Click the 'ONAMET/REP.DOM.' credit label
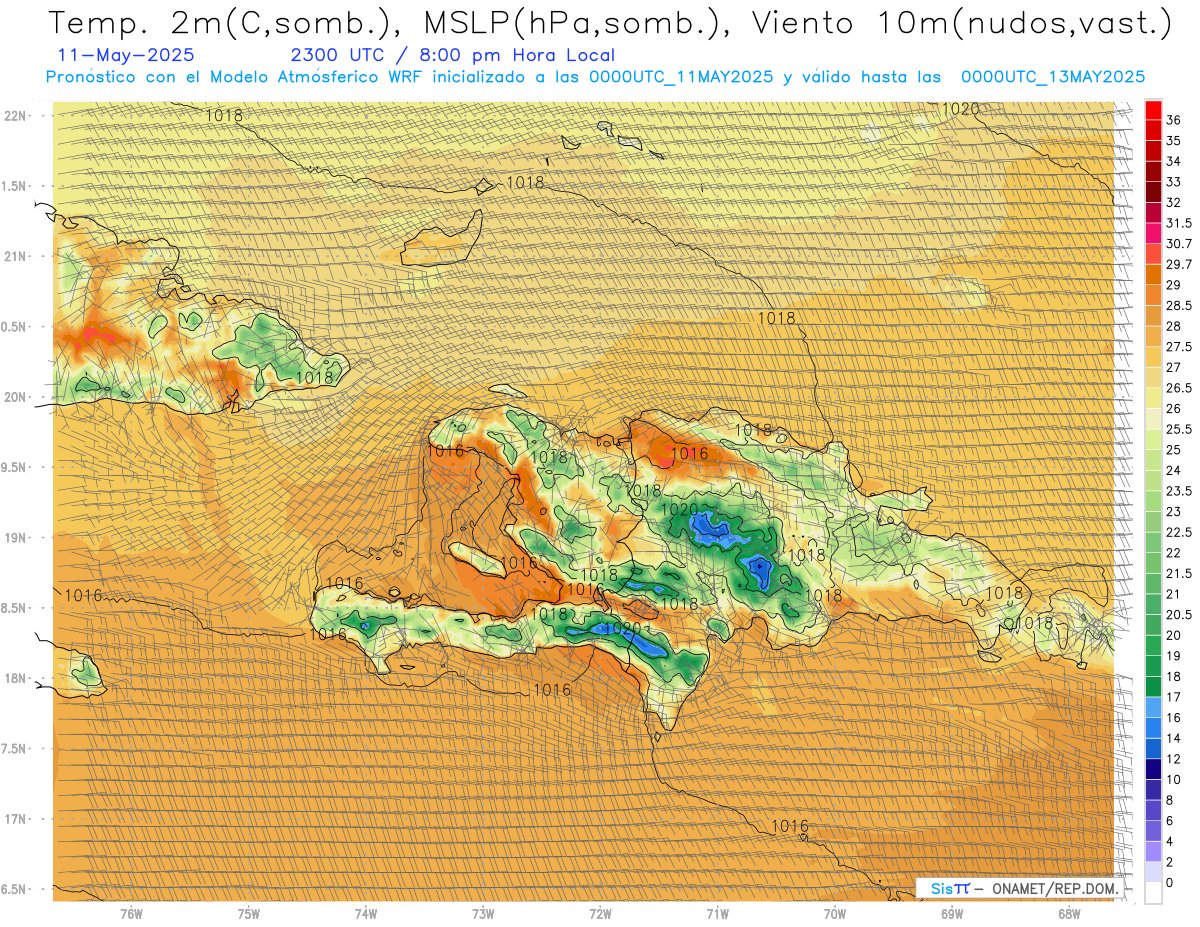Image resolution: width=1200 pixels, height=927 pixels. tap(1054, 889)
